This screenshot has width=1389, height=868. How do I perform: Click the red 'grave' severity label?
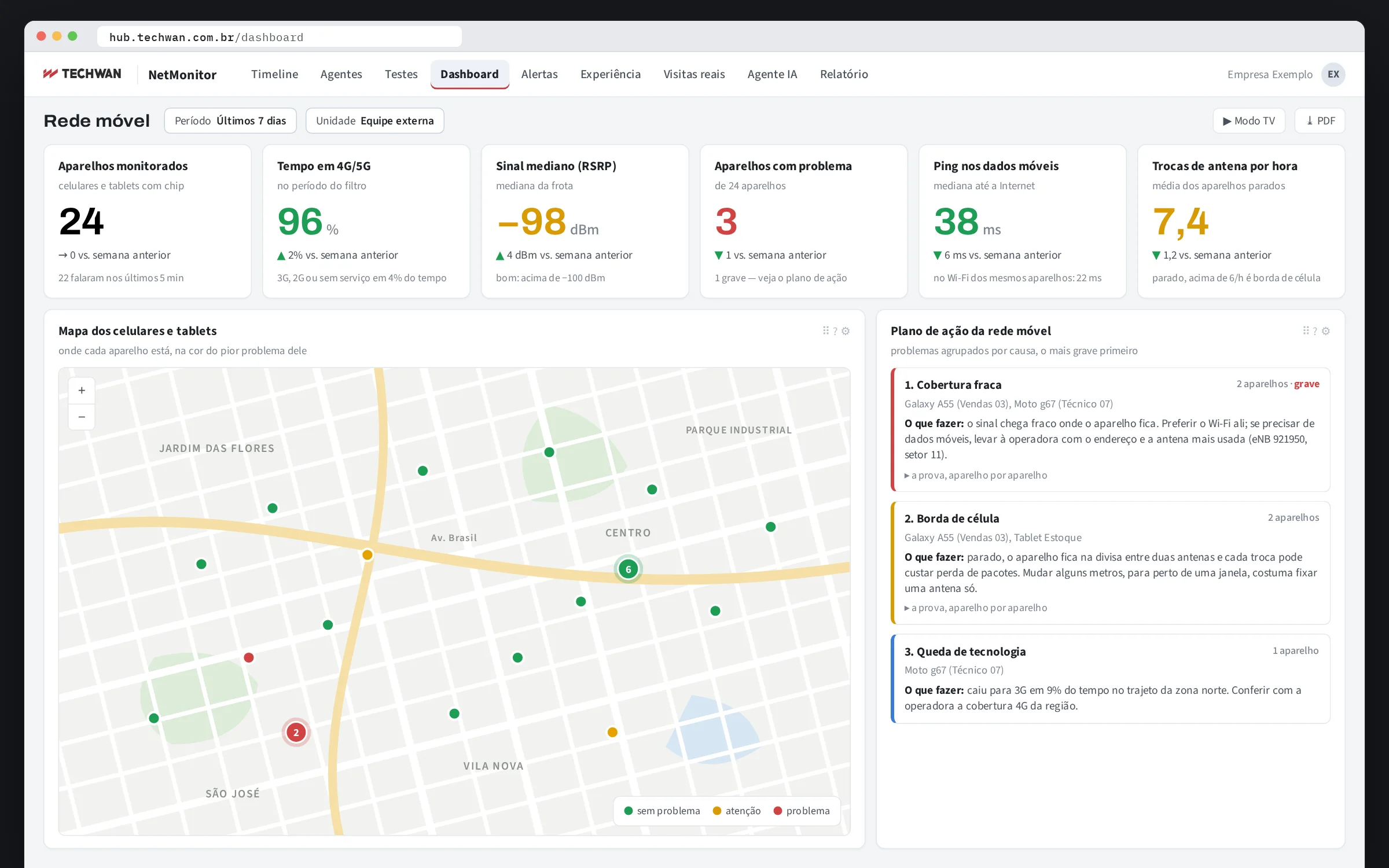1306,384
